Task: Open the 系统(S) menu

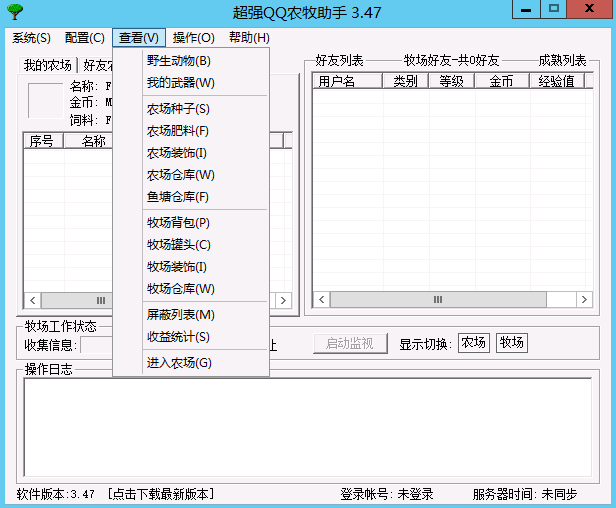Action: tap(31, 38)
